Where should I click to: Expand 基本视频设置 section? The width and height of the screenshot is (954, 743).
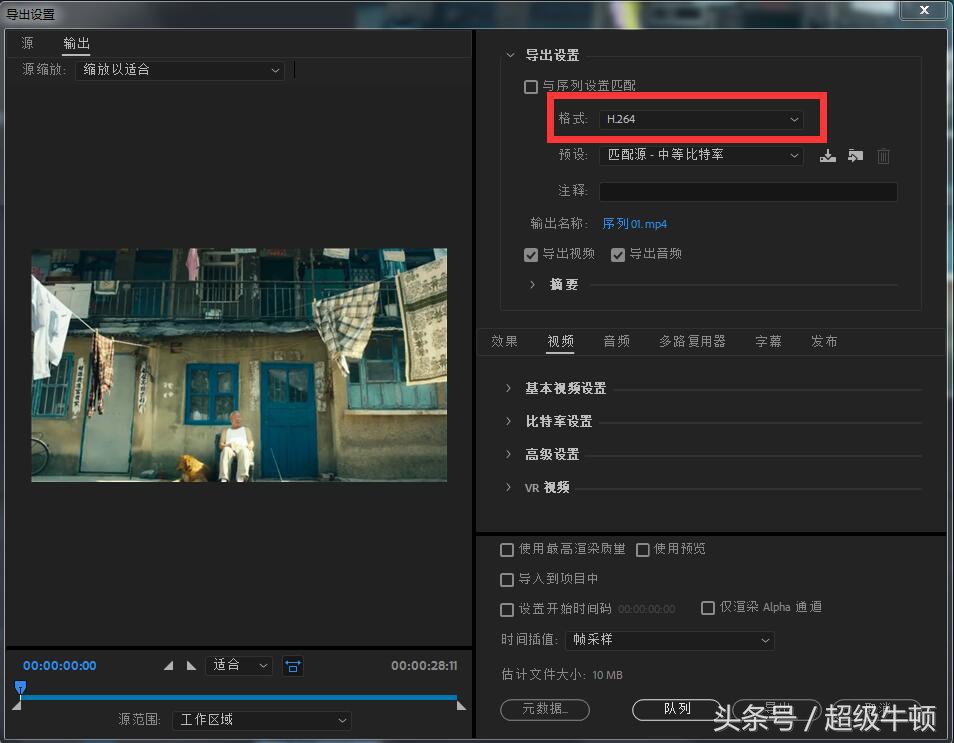pyautogui.click(x=509, y=388)
